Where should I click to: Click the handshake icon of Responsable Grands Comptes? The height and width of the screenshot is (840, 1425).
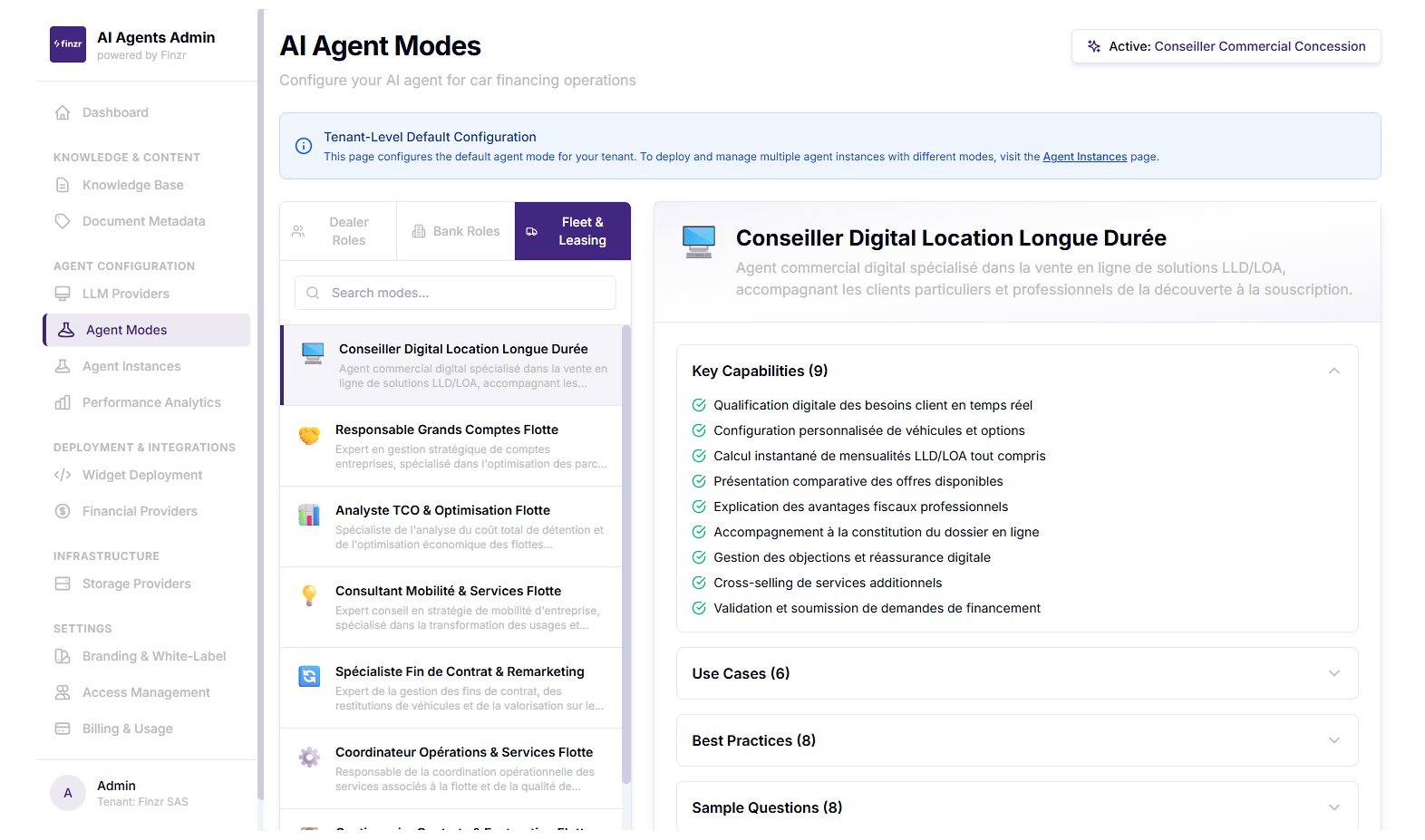pyautogui.click(x=309, y=436)
